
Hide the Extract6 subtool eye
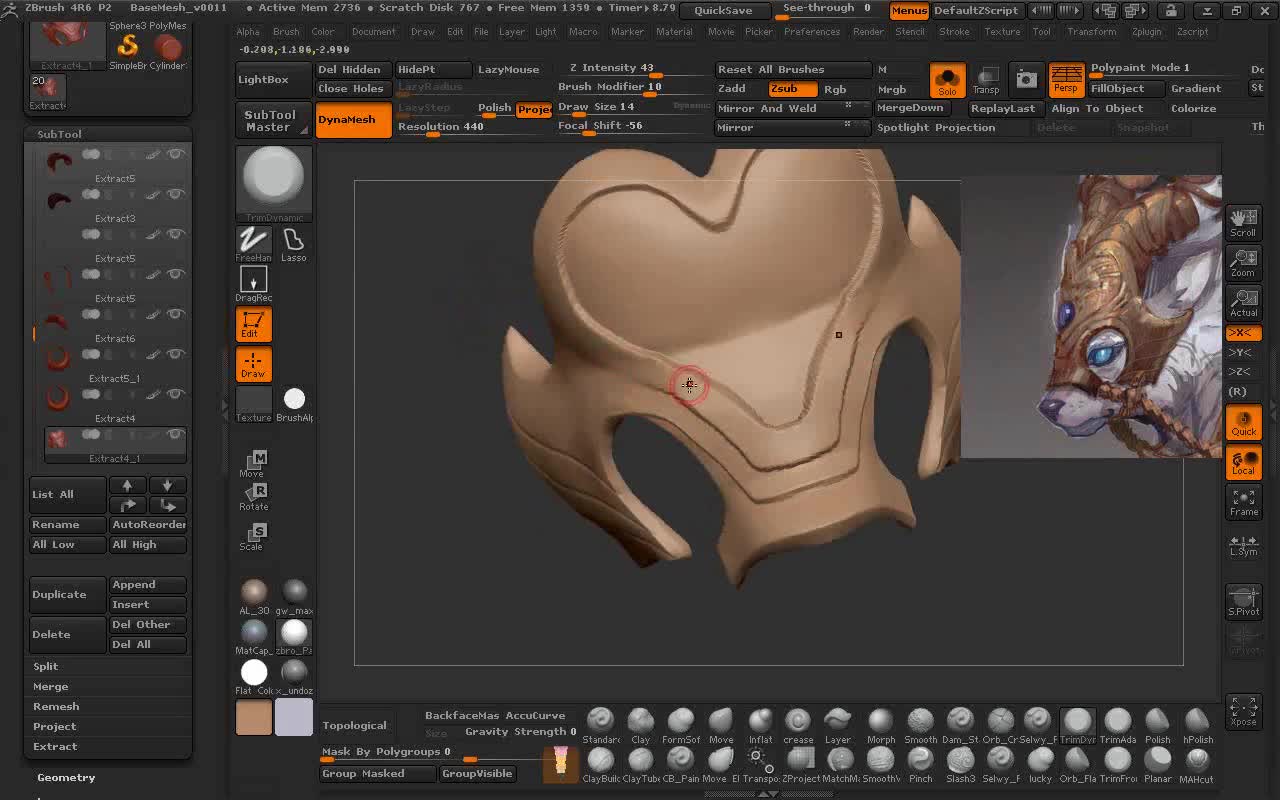(x=176, y=313)
